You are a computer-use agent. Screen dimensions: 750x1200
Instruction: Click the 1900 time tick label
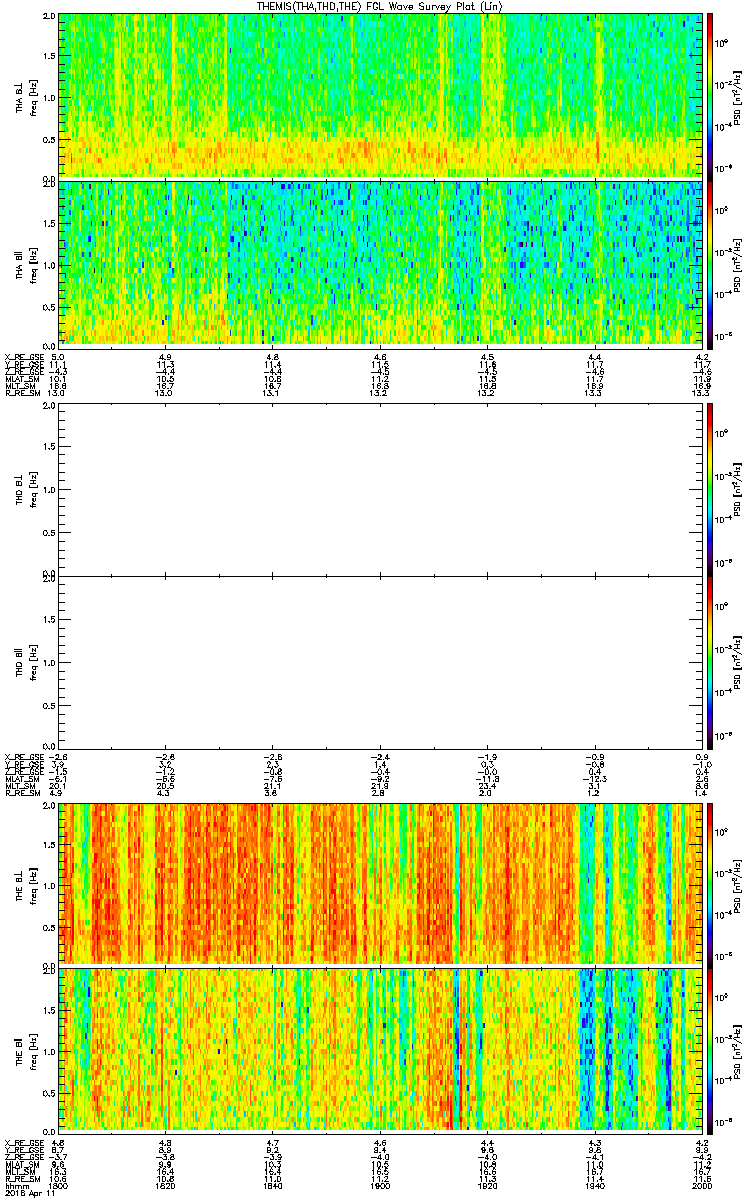[x=380, y=1187]
